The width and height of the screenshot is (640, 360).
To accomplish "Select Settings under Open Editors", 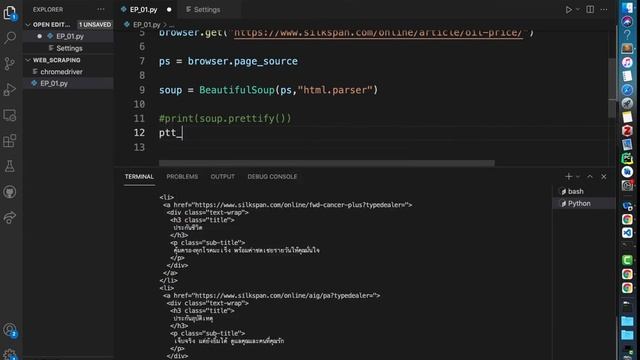I will pos(69,48).
